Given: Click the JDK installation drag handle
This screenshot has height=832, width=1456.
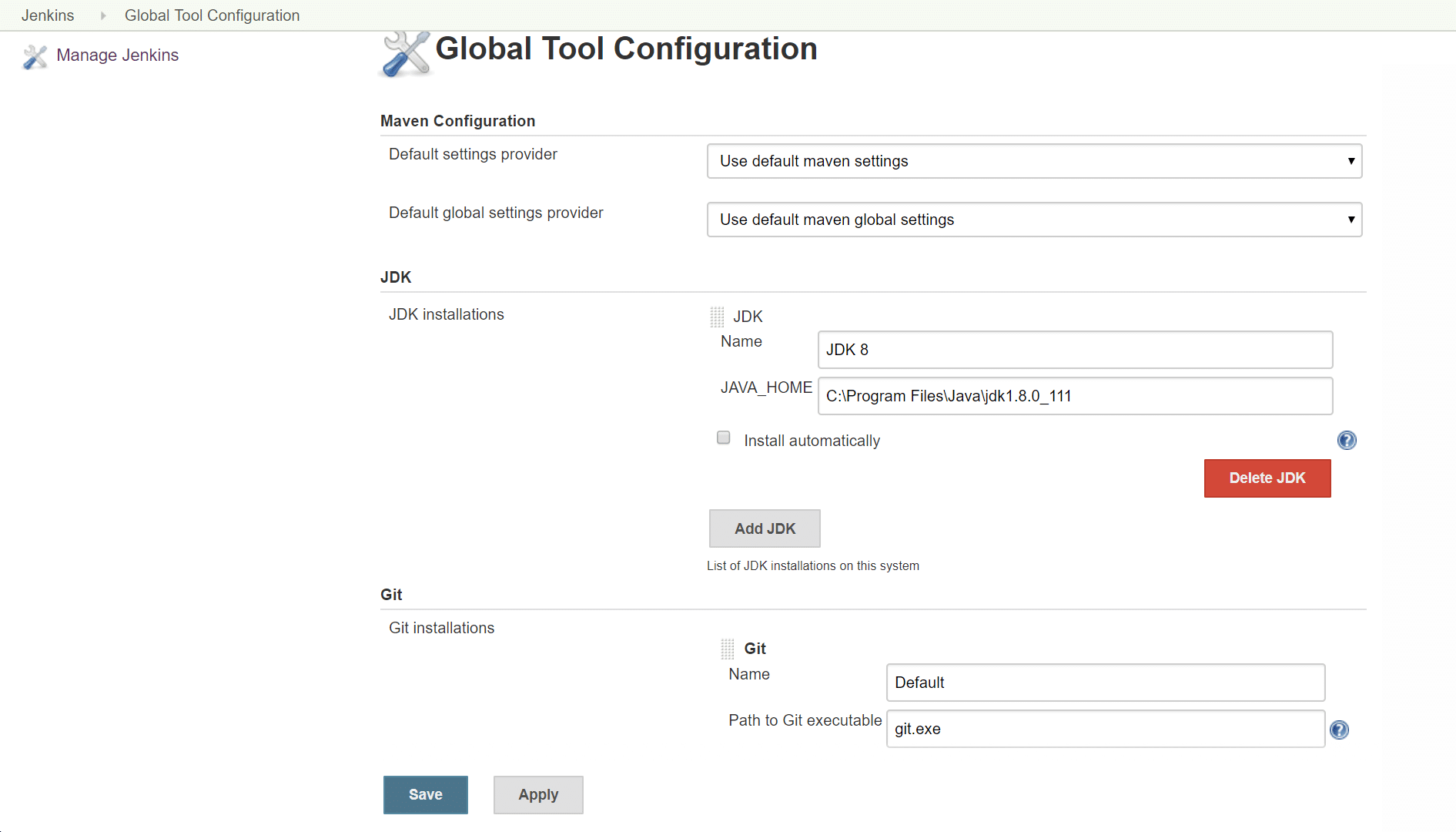Looking at the screenshot, I should pos(717,317).
